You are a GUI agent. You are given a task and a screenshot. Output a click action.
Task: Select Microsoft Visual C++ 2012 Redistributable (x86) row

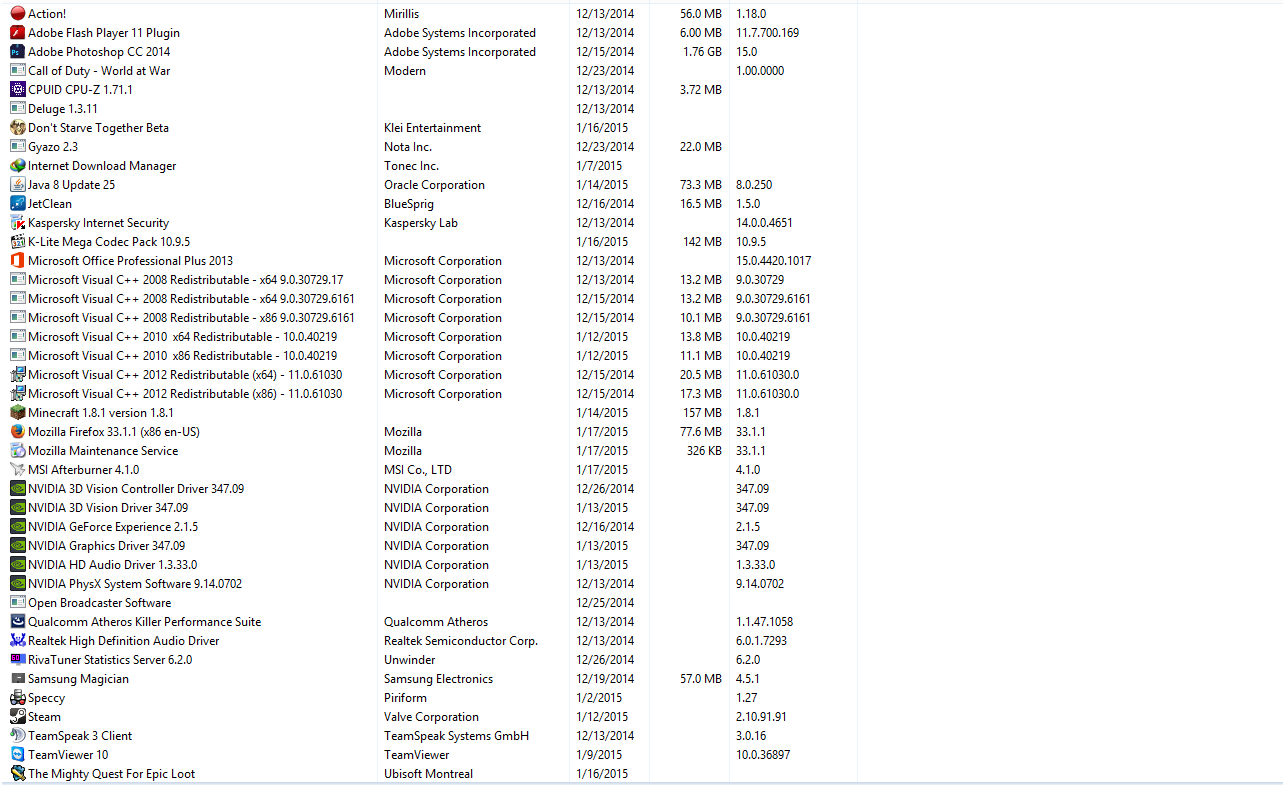pos(185,394)
